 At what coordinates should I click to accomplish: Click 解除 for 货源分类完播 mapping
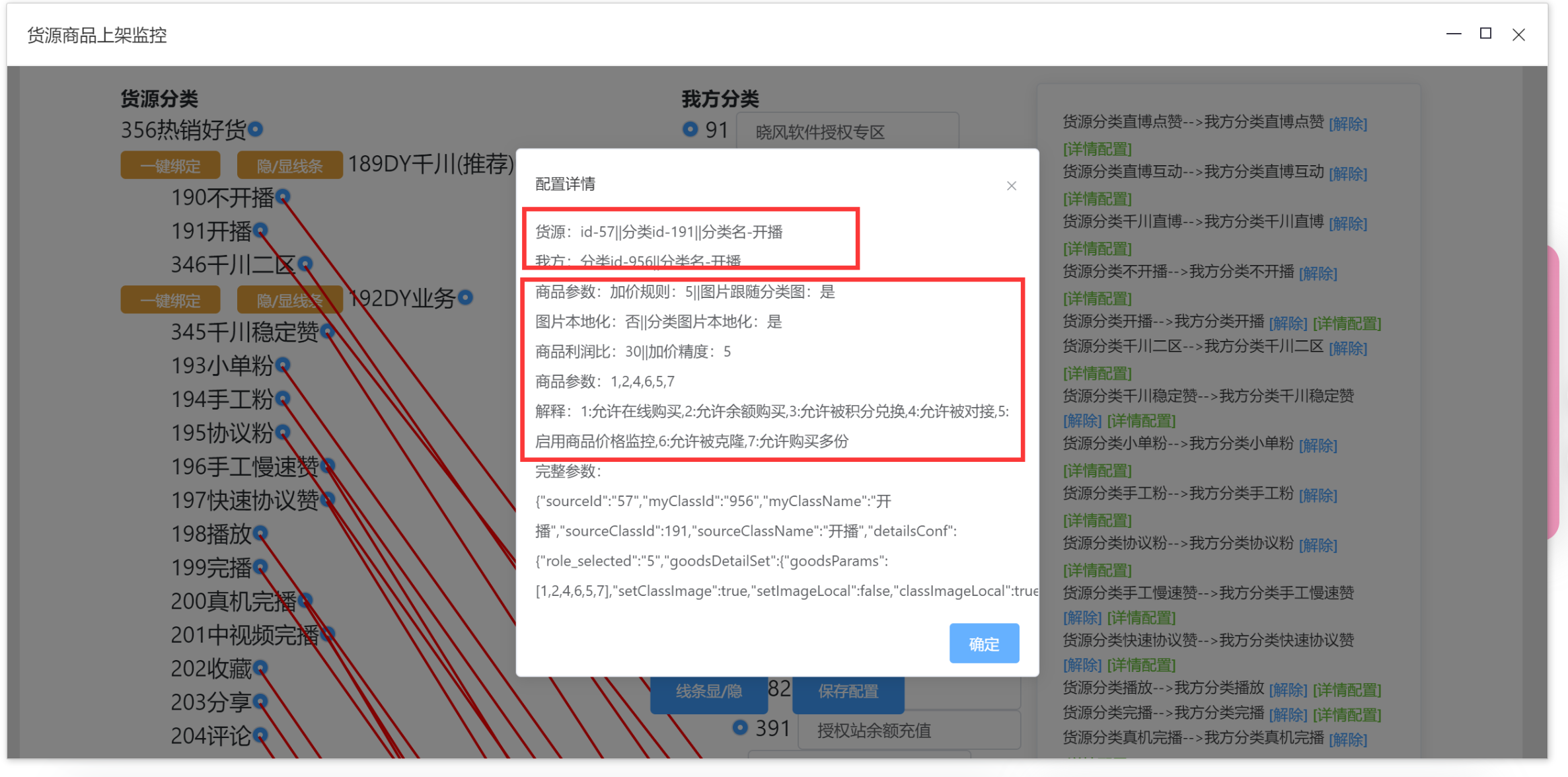[x=1288, y=715]
